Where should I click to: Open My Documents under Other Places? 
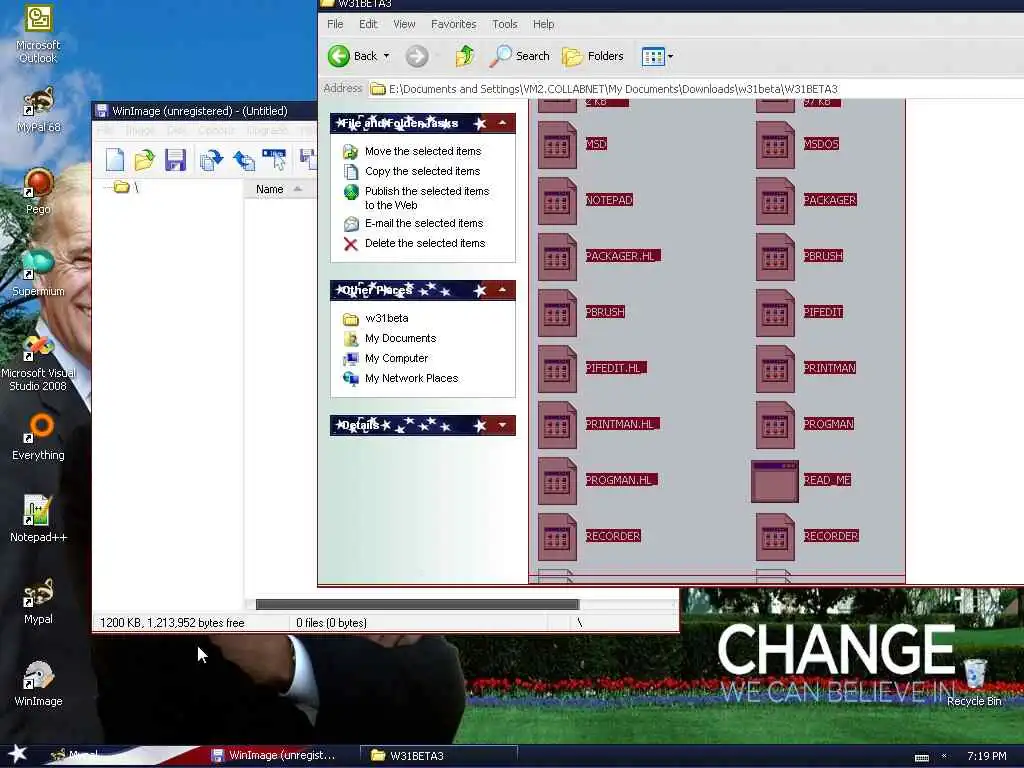[400, 338]
